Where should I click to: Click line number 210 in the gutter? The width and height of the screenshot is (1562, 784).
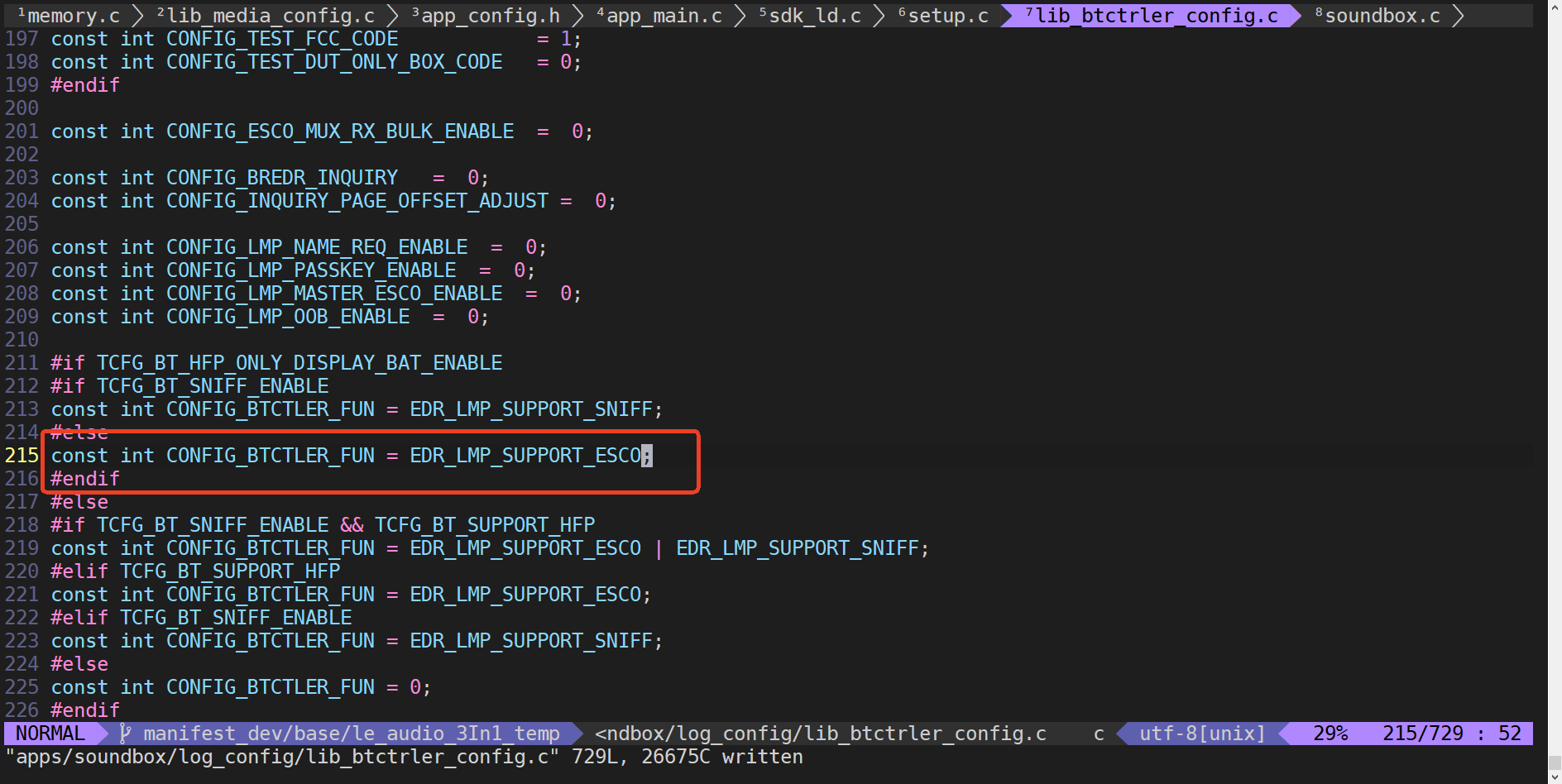coord(22,340)
